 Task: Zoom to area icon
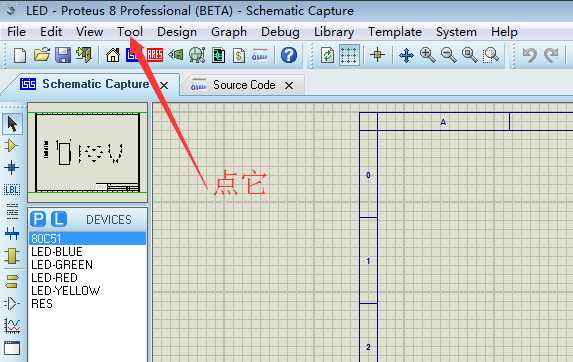click(491, 56)
